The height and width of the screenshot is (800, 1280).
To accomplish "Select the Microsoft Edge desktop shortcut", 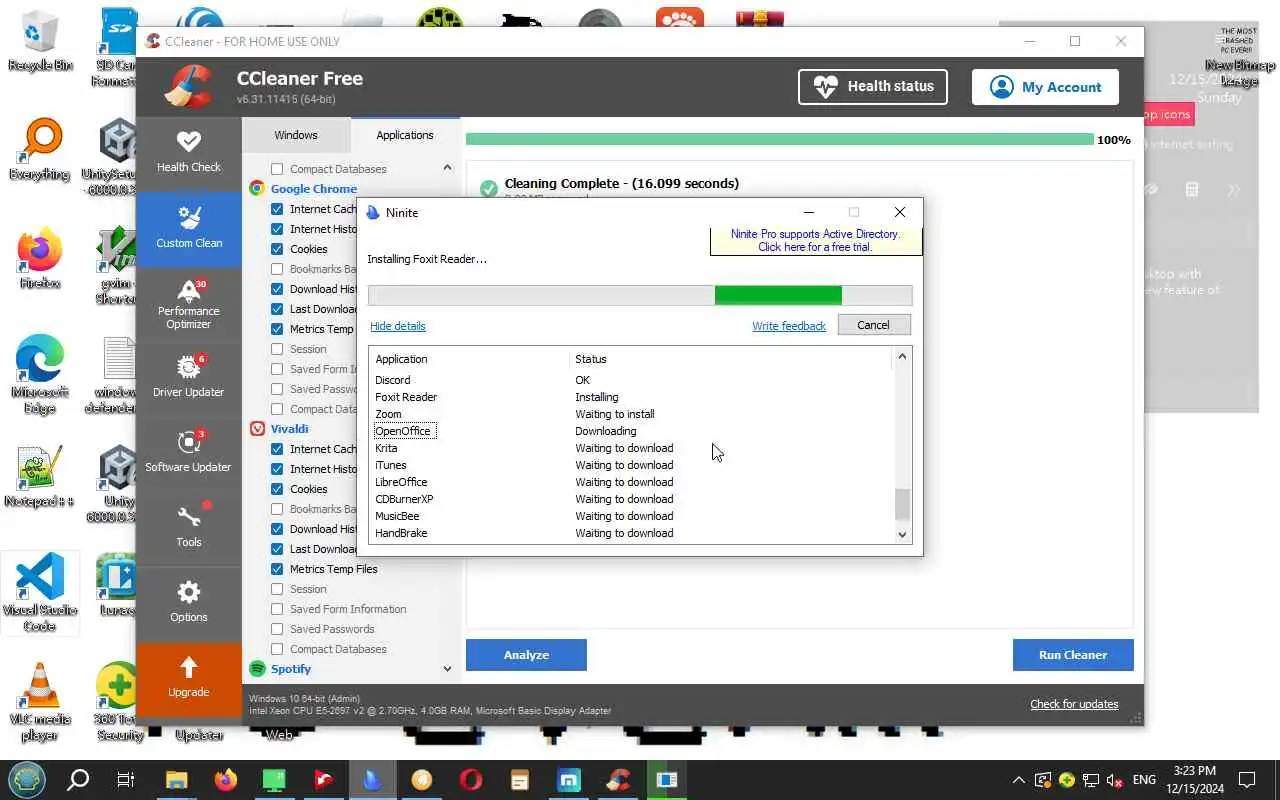I will pyautogui.click(x=40, y=375).
